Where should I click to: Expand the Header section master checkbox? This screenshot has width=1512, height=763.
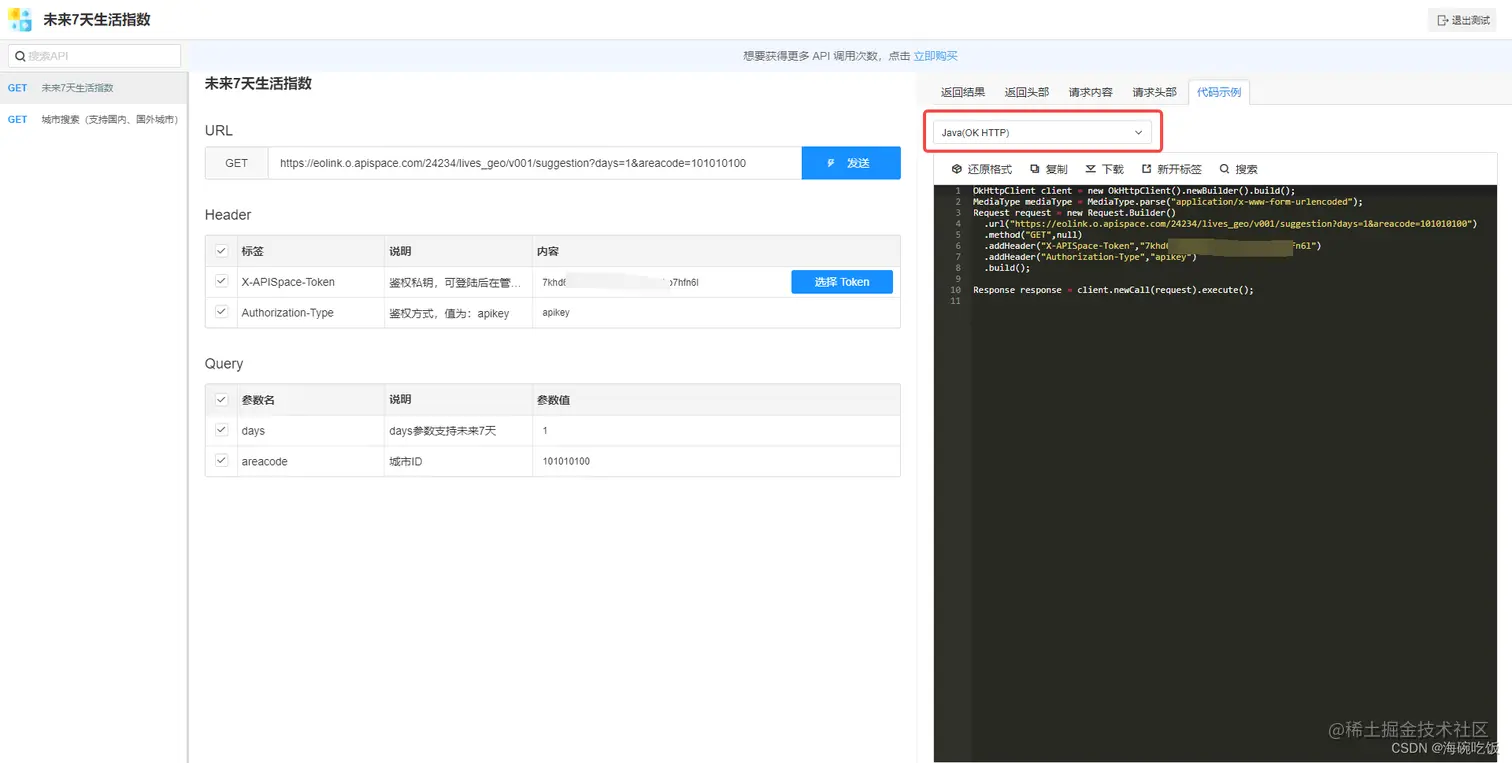(220, 251)
